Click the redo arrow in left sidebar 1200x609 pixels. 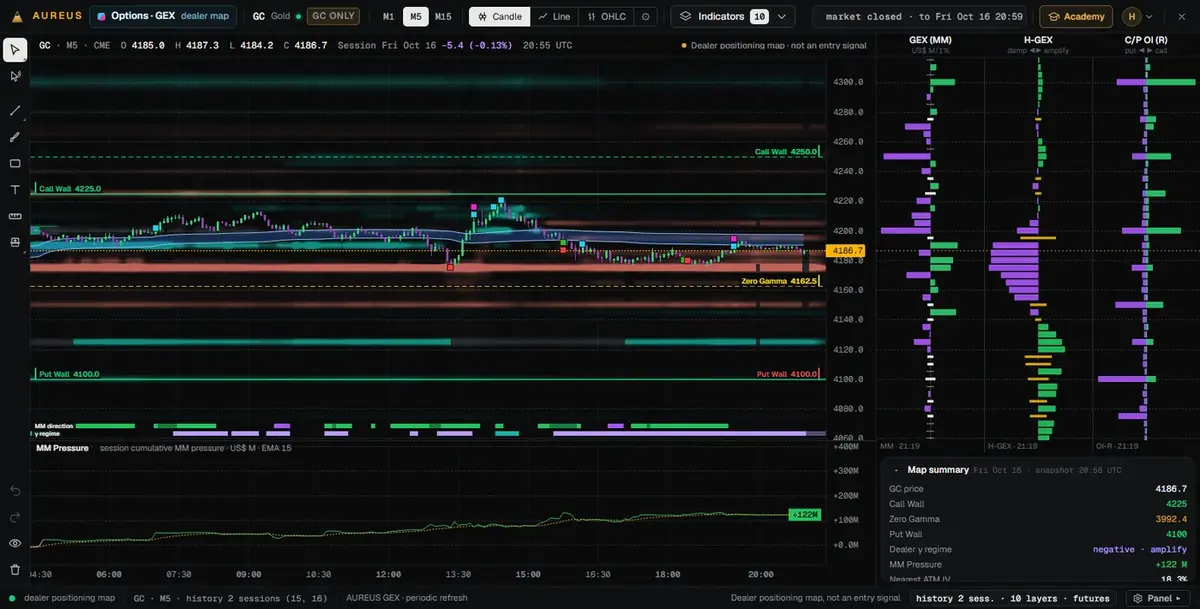pyautogui.click(x=15, y=517)
